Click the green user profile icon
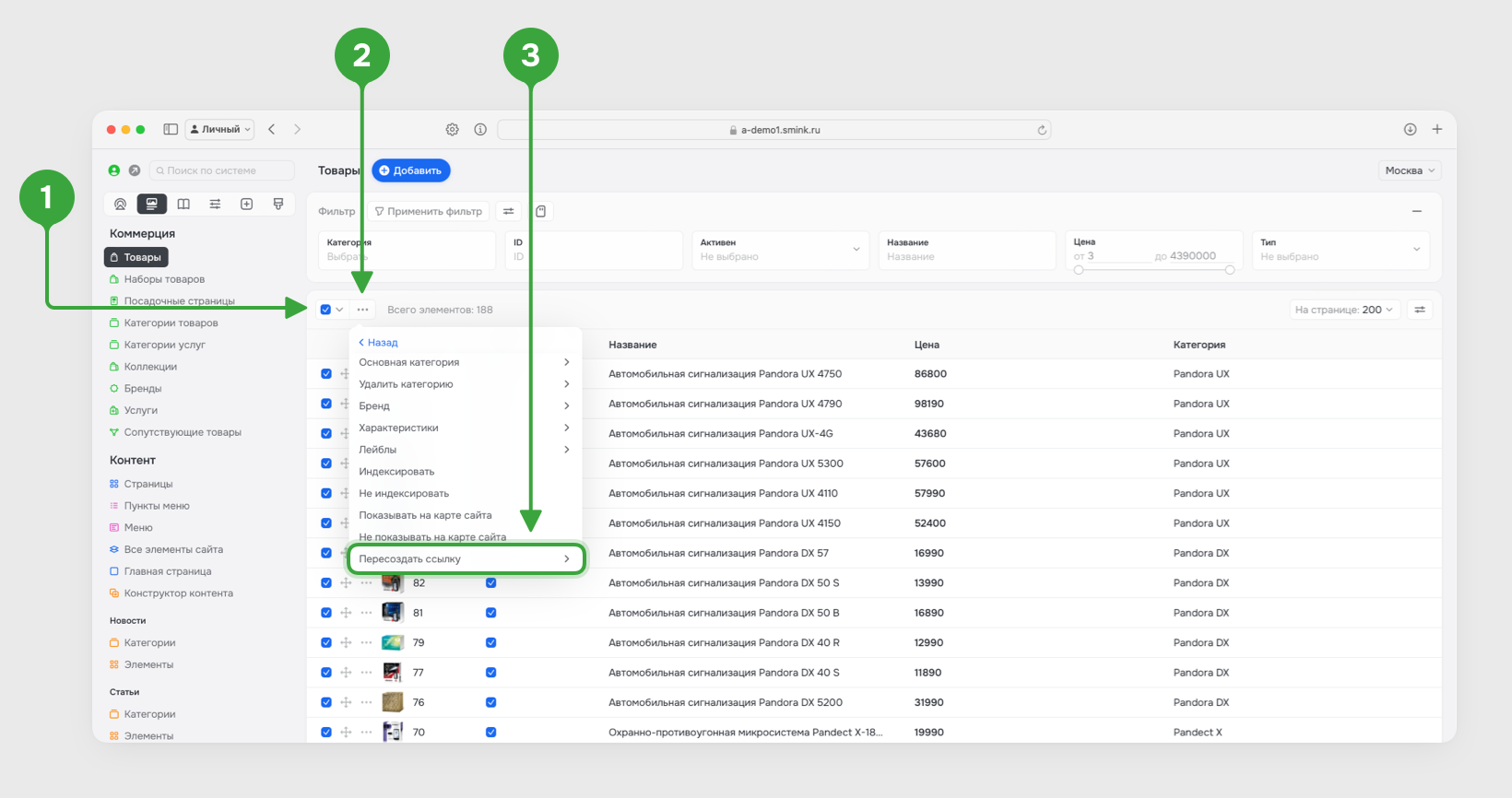 pyautogui.click(x=114, y=170)
